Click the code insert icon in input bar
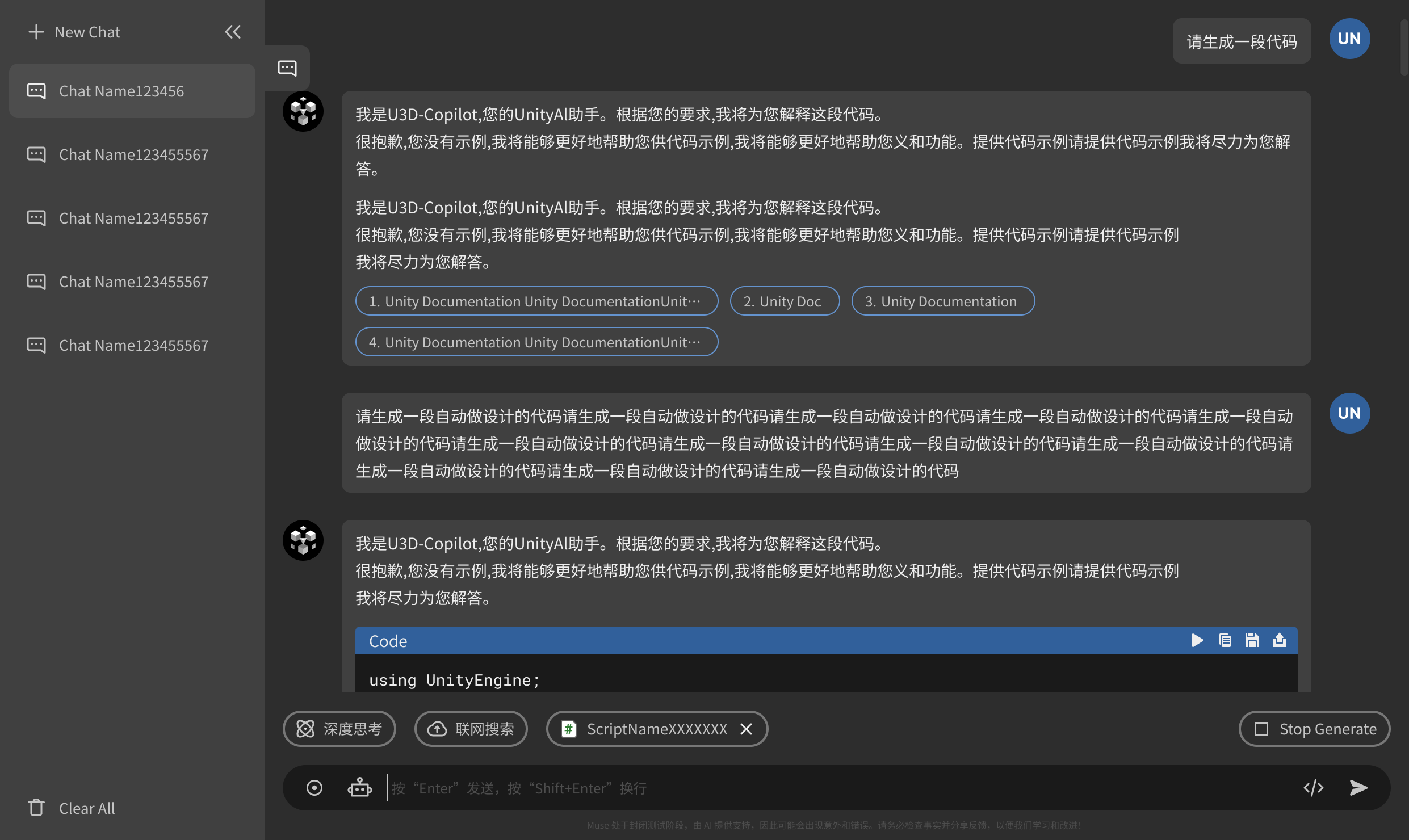Image resolution: width=1409 pixels, height=840 pixels. 1313,788
